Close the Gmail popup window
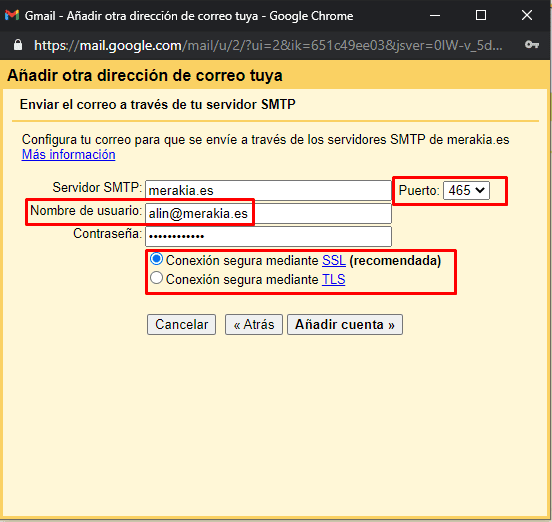Image resolution: width=552 pixels, height=522 pixels. pos(527,15)
